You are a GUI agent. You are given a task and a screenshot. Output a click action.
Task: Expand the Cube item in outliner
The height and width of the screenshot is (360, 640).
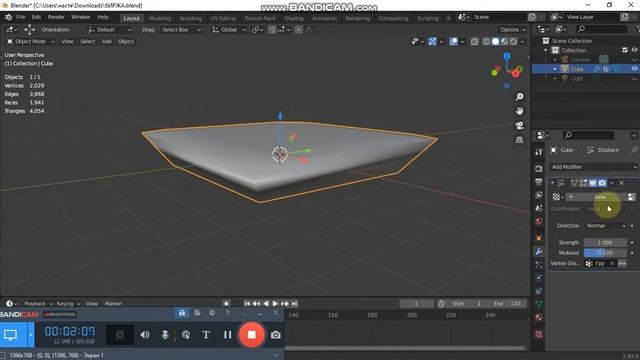pyautogui.click(x=555, y=69)
